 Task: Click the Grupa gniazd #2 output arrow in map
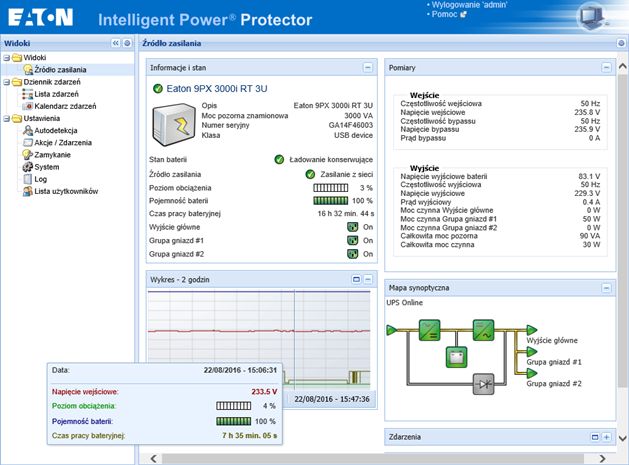coord(532,374)
